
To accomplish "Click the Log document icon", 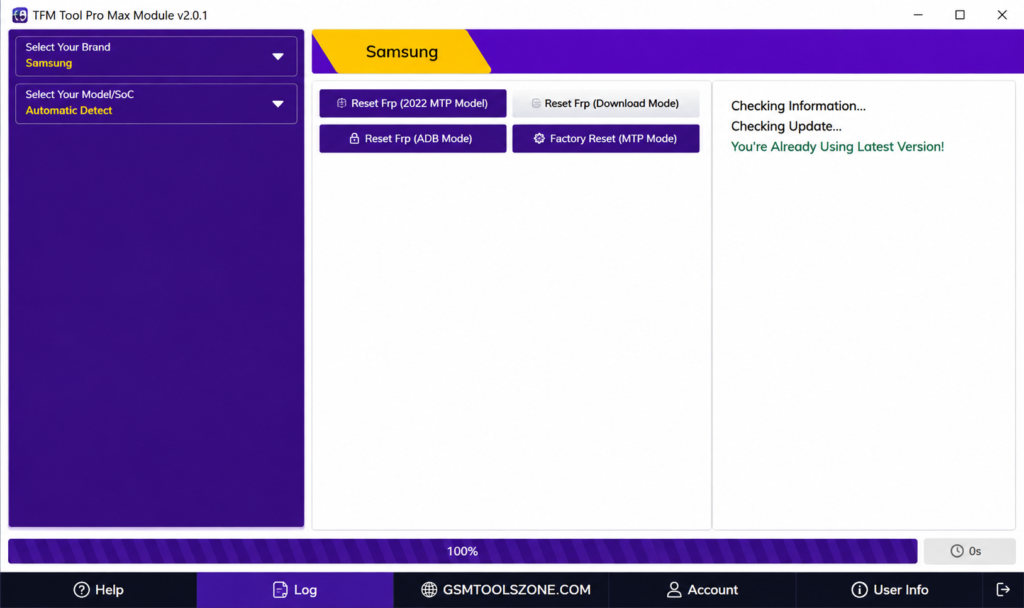I will [x=280, y=590].
